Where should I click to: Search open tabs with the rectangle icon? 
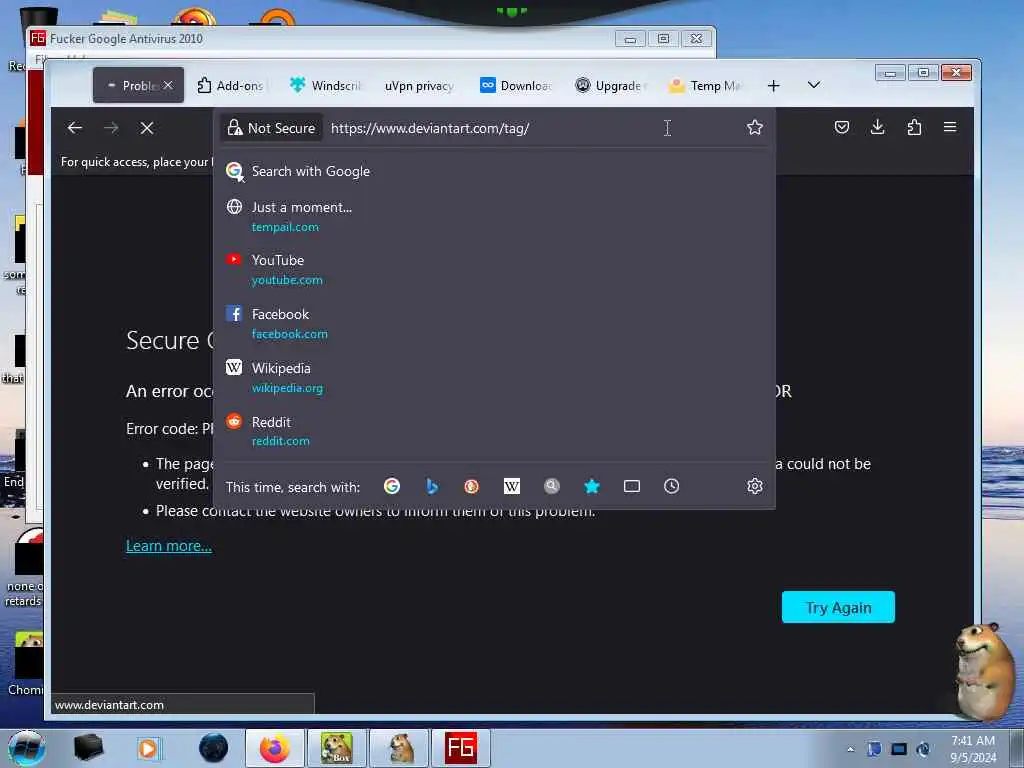632,487
